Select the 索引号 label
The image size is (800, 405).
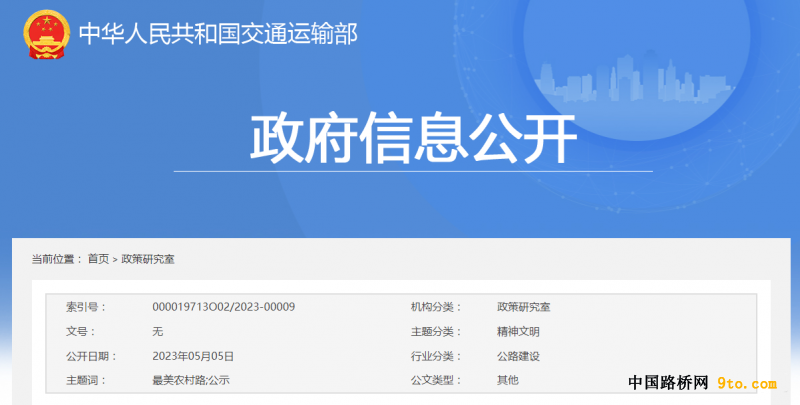pos(86,307)
